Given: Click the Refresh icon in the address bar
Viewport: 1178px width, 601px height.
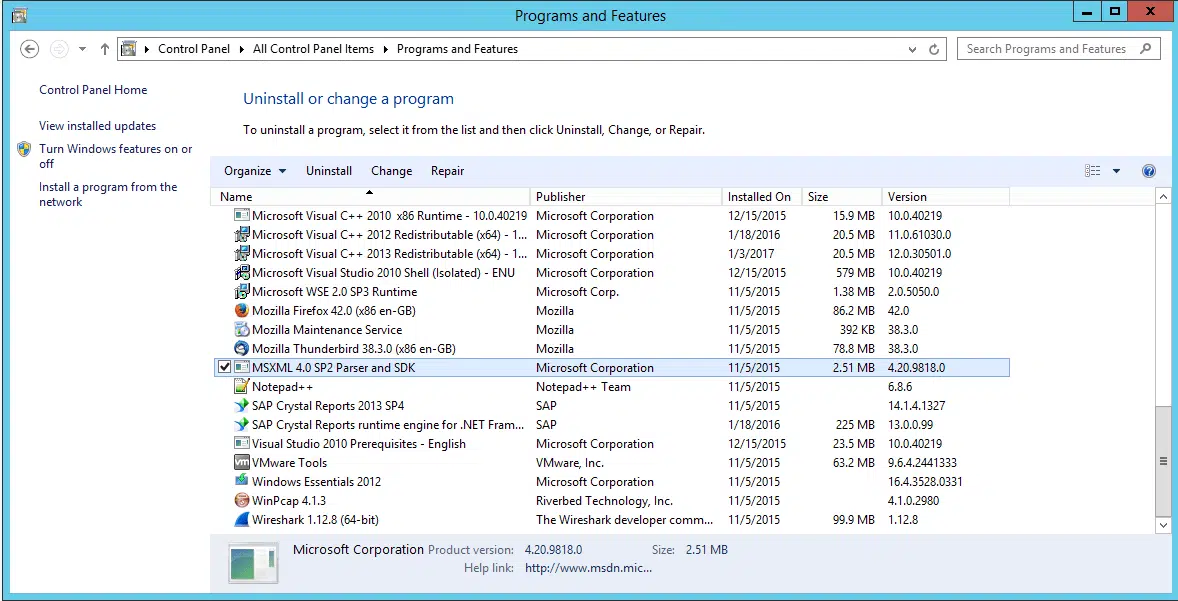Looking at the screenshot, I should [x=934, y=50].
